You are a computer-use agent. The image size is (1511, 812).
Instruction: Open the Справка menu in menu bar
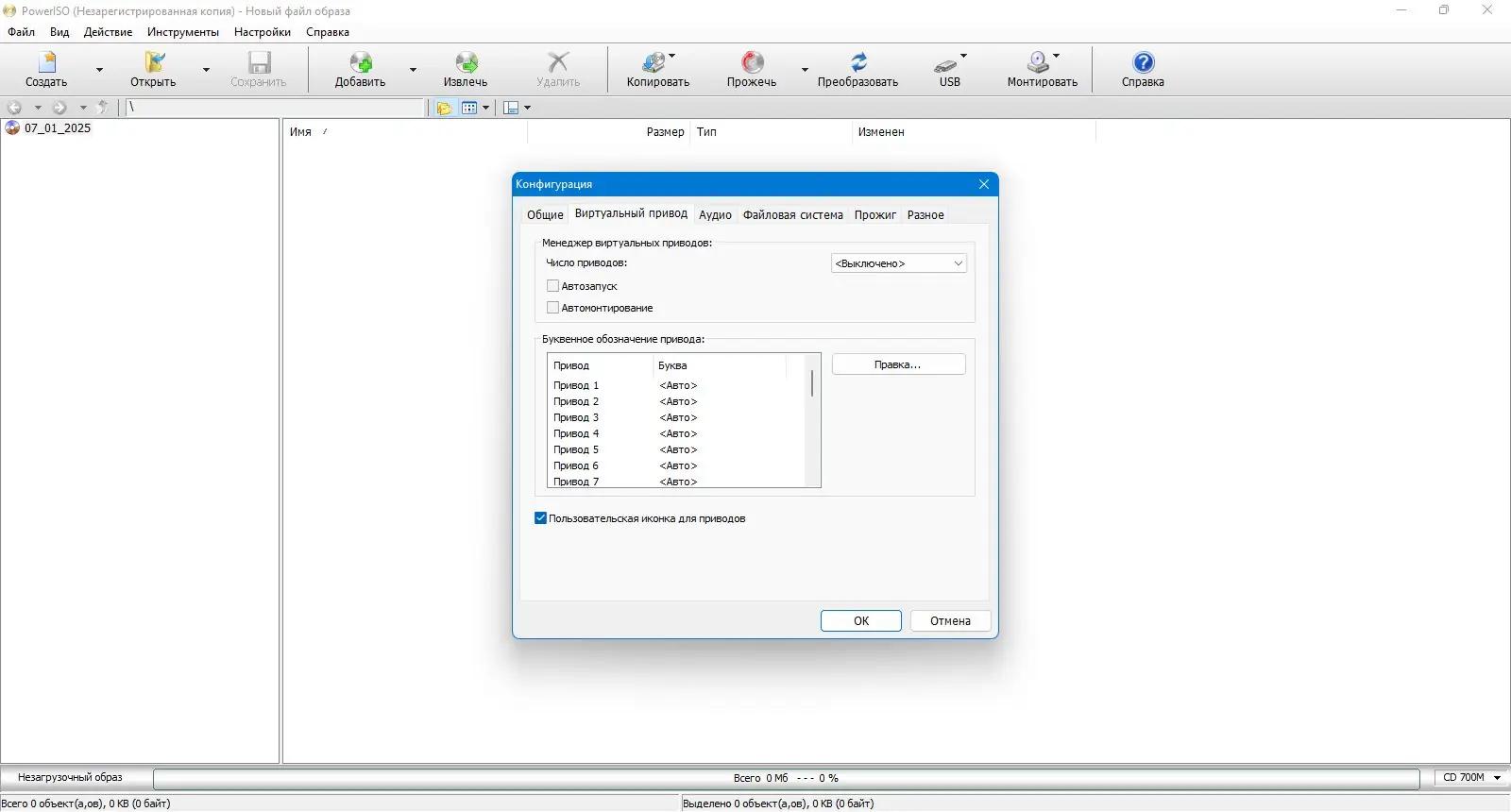click(328, 32)
